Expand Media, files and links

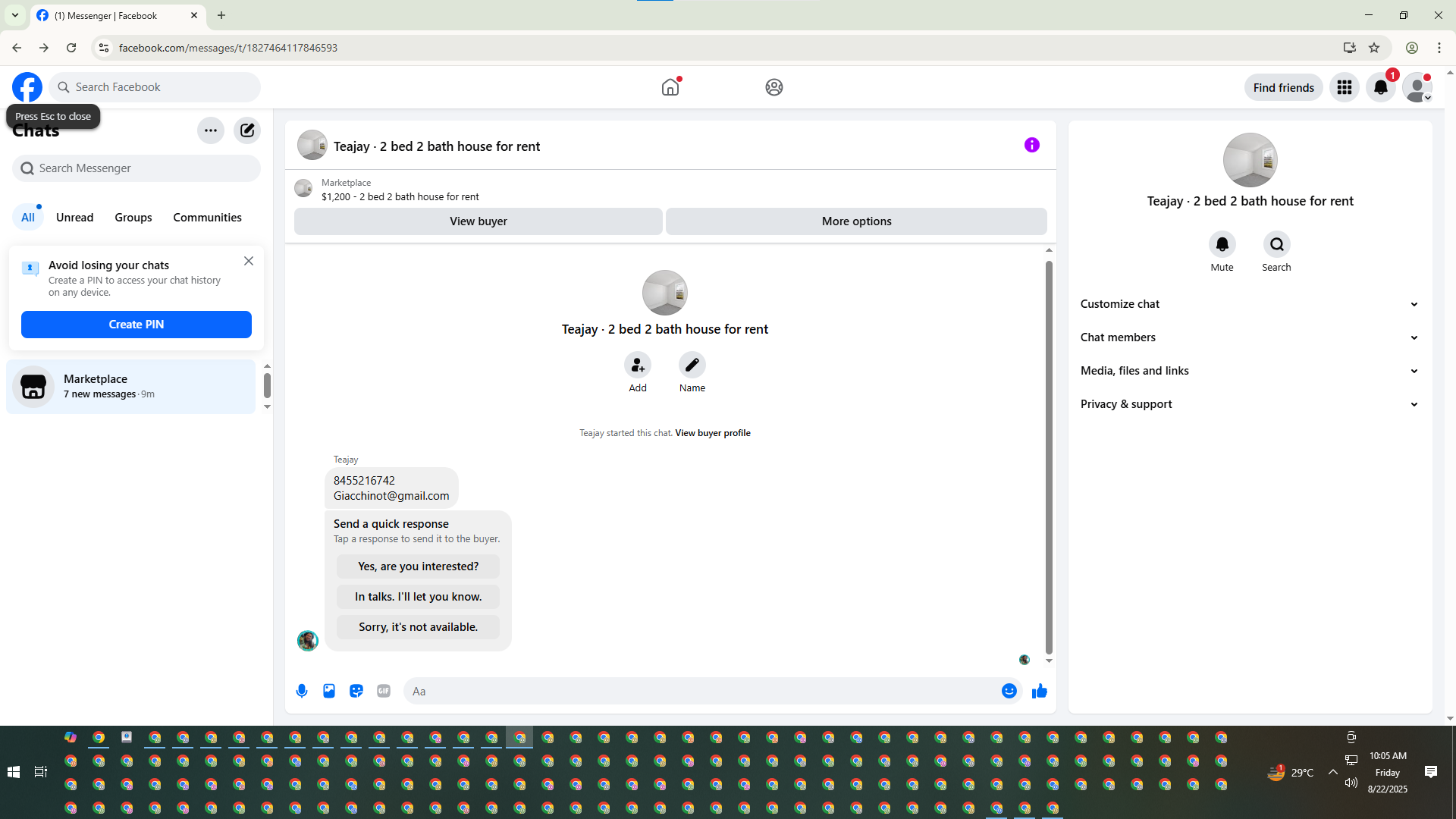1248,371
